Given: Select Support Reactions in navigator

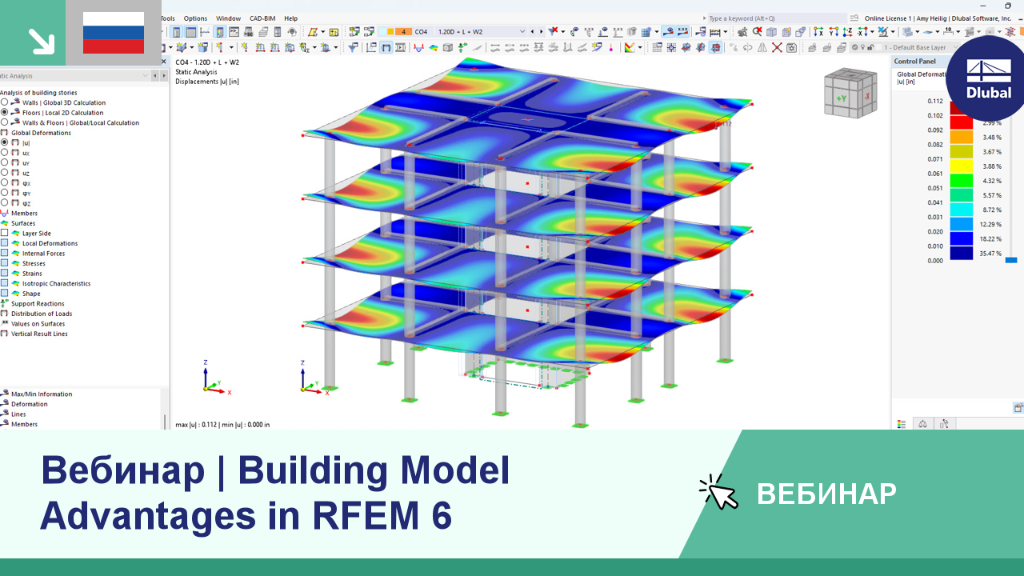Looking at the screenshot, I should point(38,304).
